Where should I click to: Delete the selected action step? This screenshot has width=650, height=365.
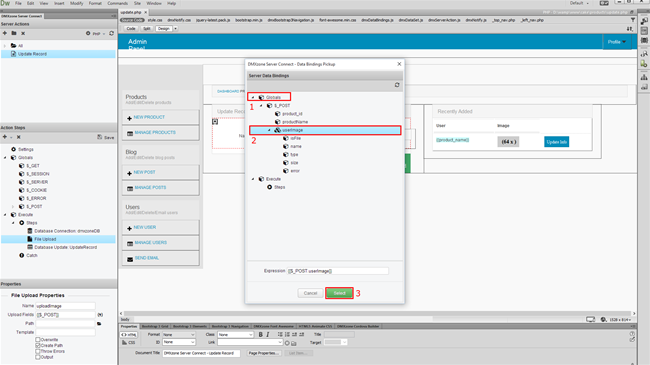tap(19, 137)
